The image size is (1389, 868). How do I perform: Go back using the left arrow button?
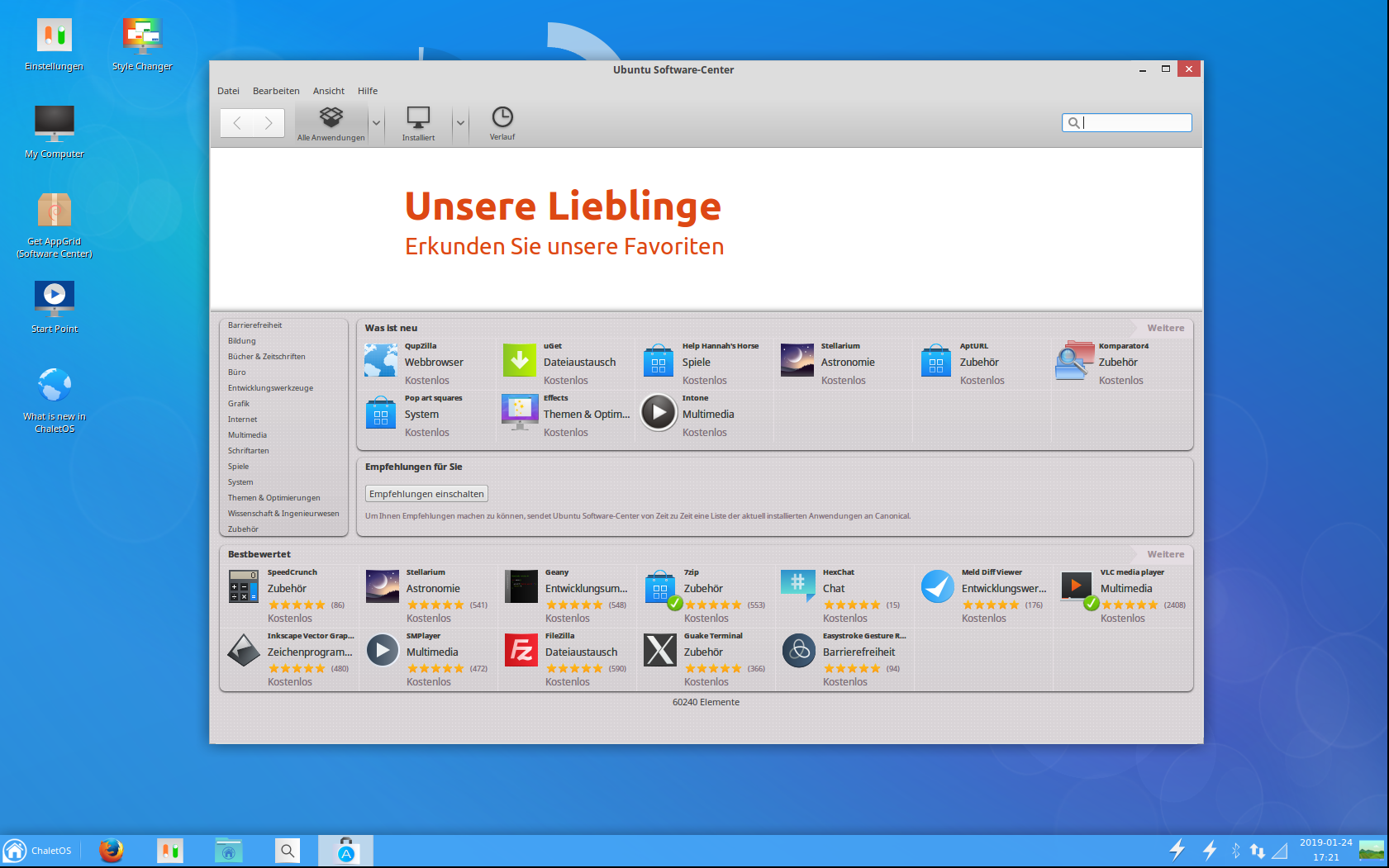pyautogui.click(x=237, y=123)
